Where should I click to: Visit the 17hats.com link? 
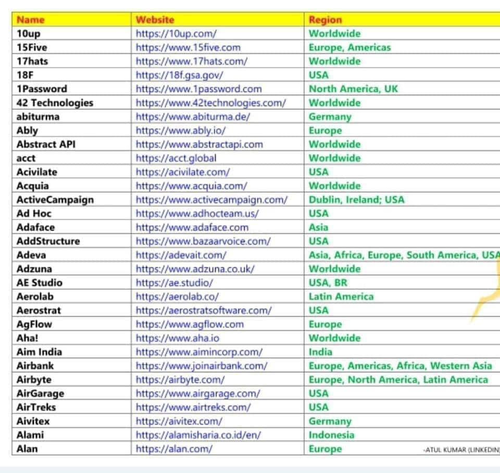click(191, 61)
